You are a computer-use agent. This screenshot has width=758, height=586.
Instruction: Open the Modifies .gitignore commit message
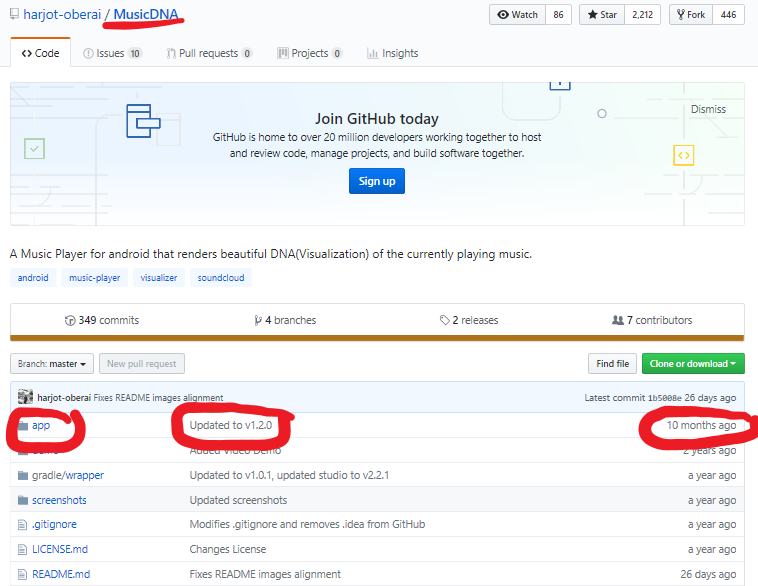(x=307, y=524)
